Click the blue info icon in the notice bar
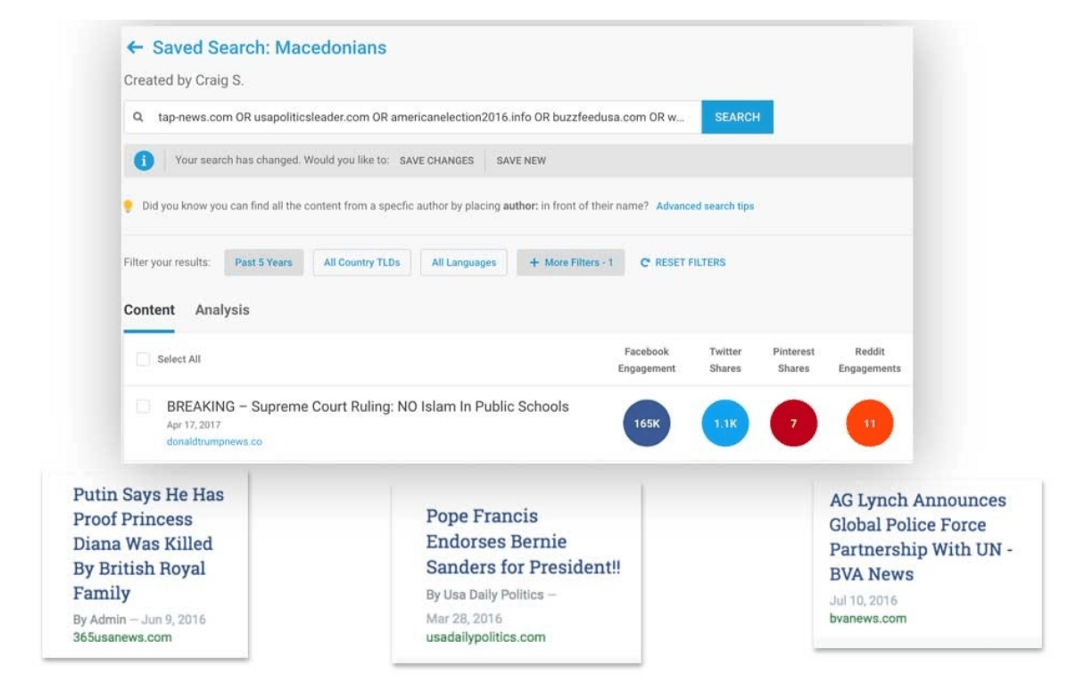Image resolution: width=1067 pixels, height=681 pixels. 144,161
